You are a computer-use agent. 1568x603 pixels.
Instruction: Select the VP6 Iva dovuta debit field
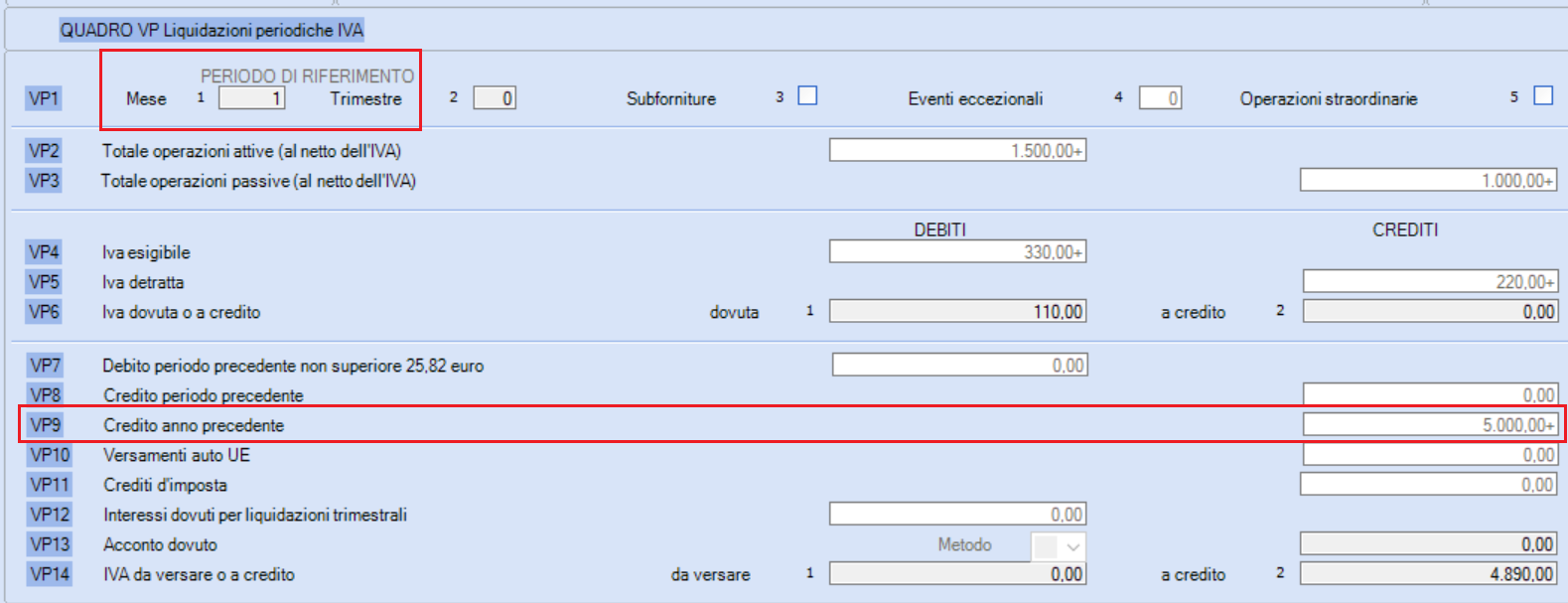(958, 311)
